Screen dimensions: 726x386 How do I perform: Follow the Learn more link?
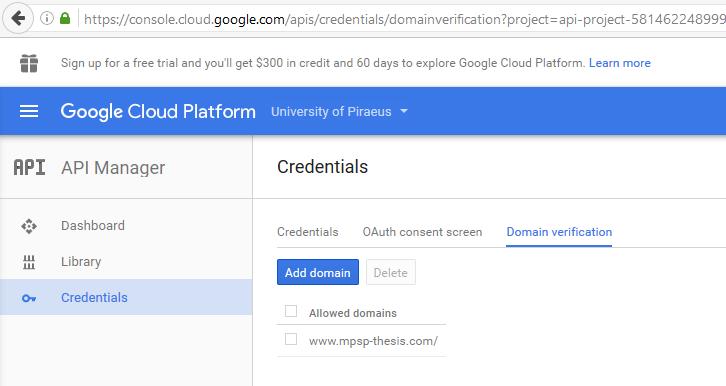pyautogui.click(x=620, y=63)
